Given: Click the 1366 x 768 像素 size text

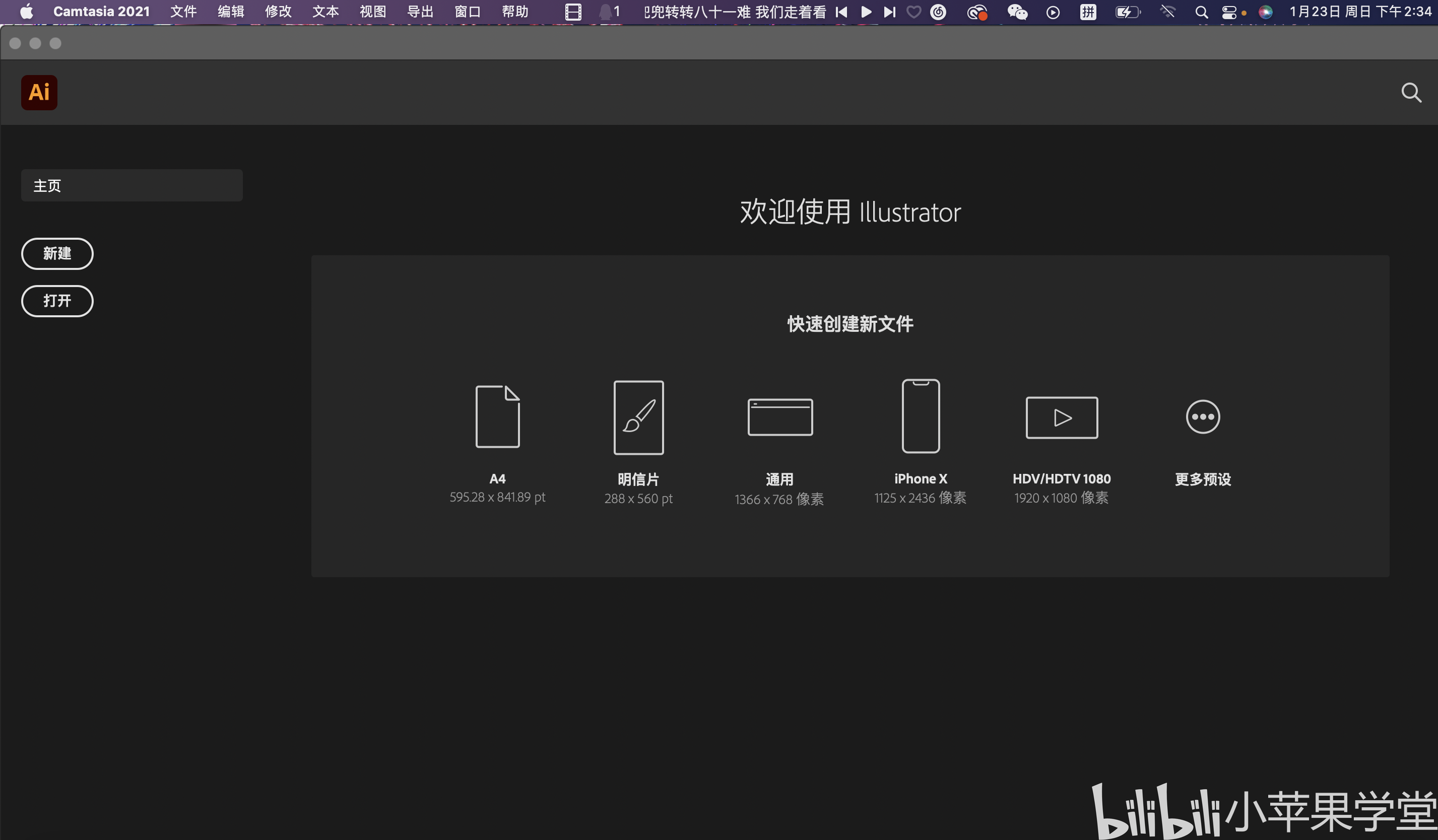Looking at the screenshot, I should pos(779,500).
